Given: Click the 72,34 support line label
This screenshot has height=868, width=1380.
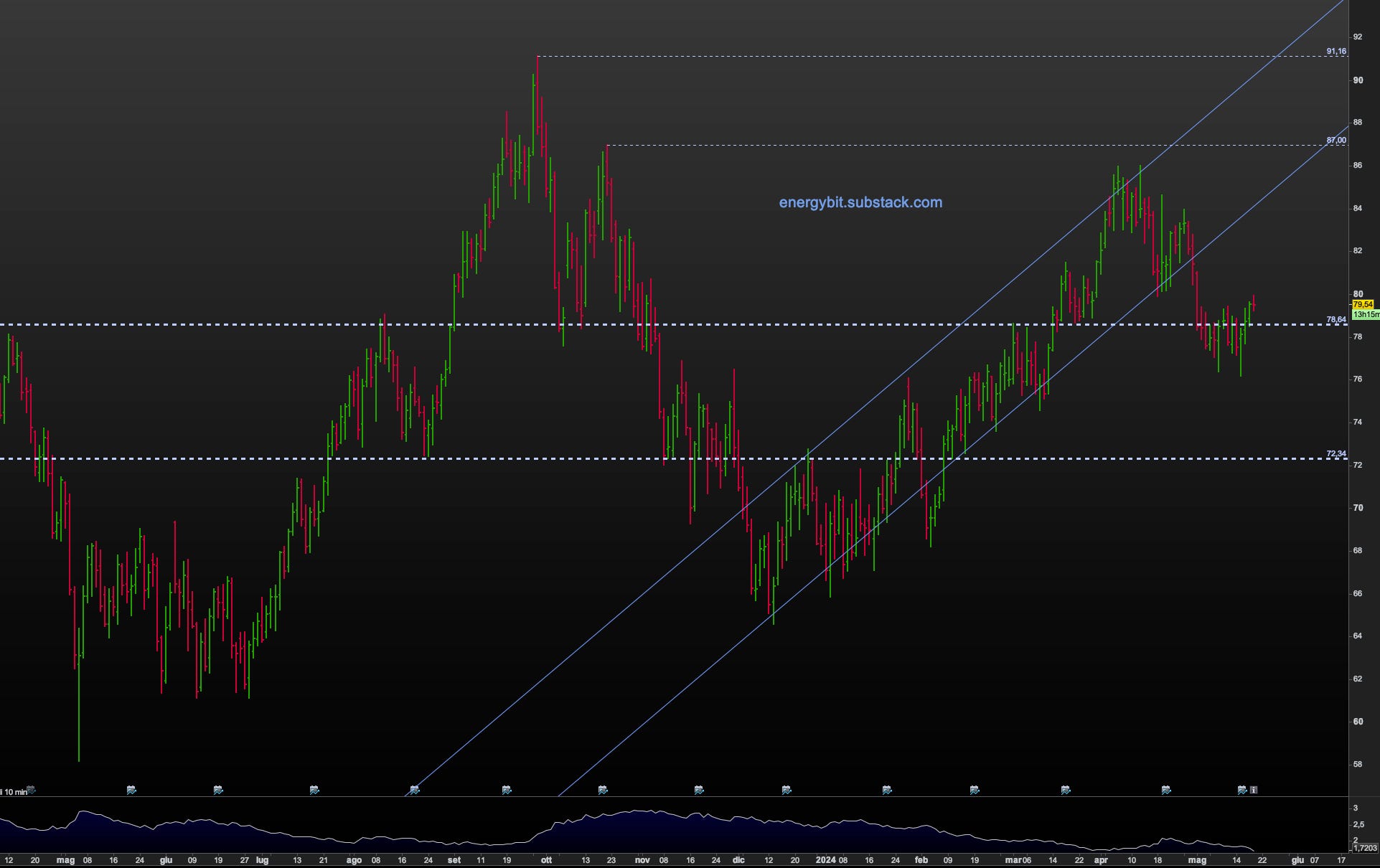Looking at the screenshot, I should tap(1336, 454).
